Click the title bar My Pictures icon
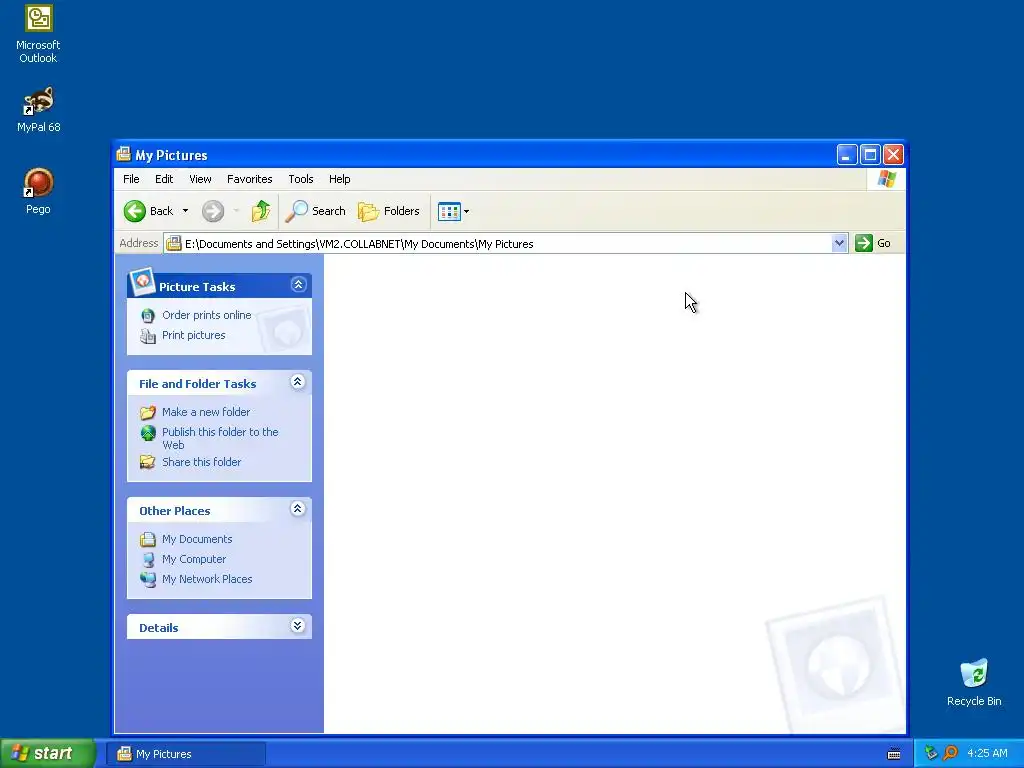 coord(124,155)
